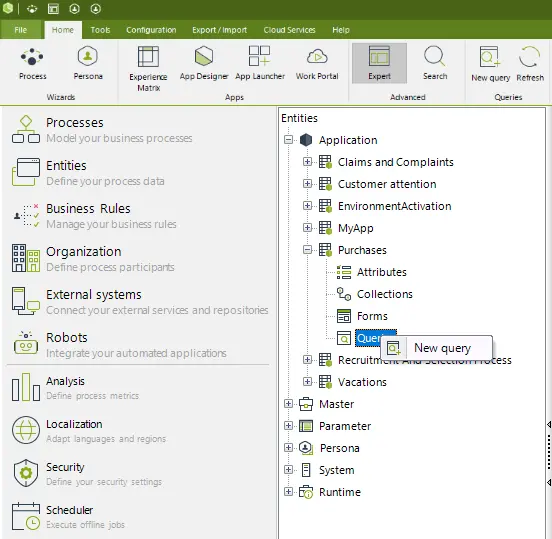Click the Search magnifier in Advanced group

[x=435, y=63]
